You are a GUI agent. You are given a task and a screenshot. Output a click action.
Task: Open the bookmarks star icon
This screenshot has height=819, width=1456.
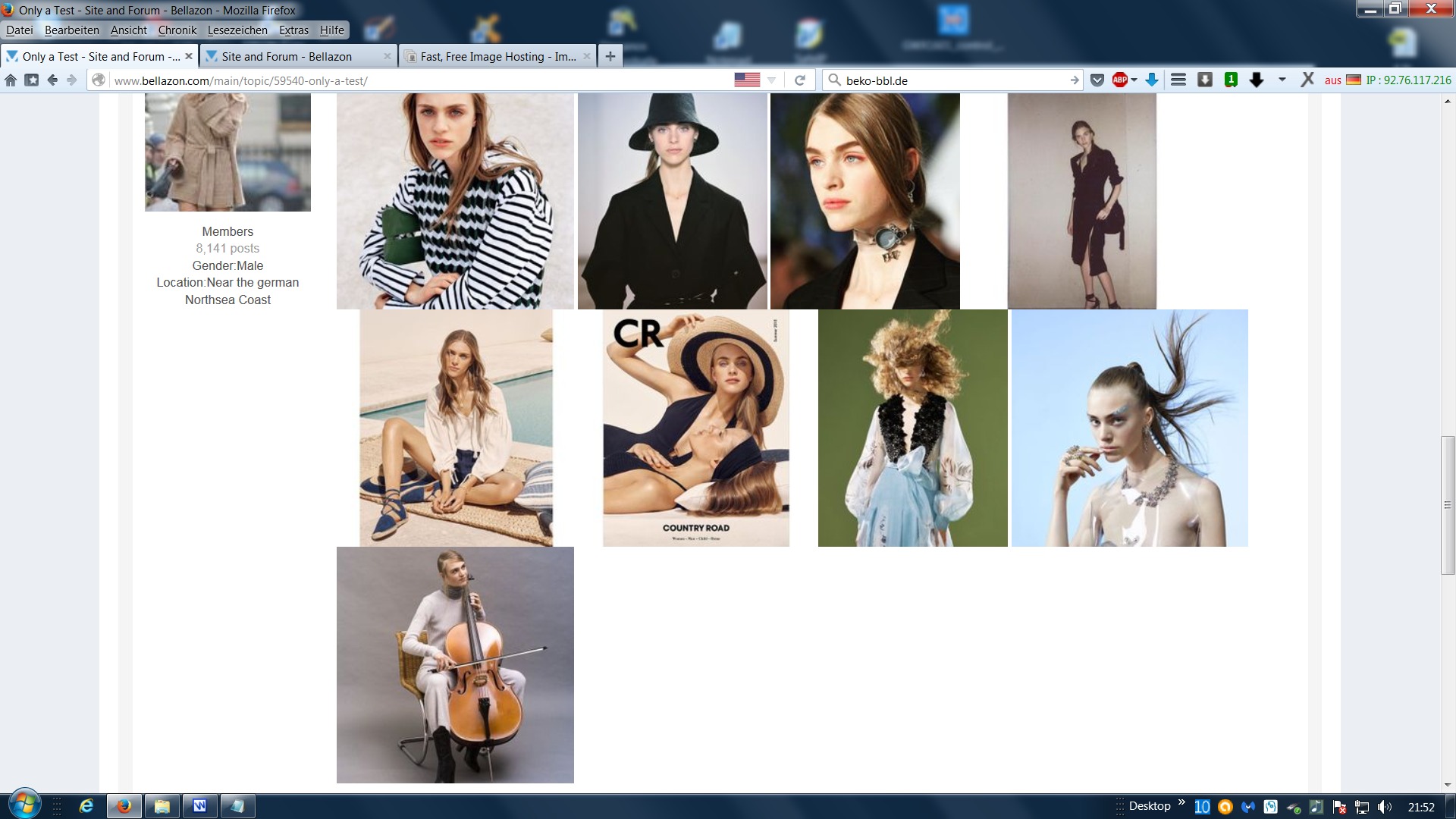pos(31,80)
